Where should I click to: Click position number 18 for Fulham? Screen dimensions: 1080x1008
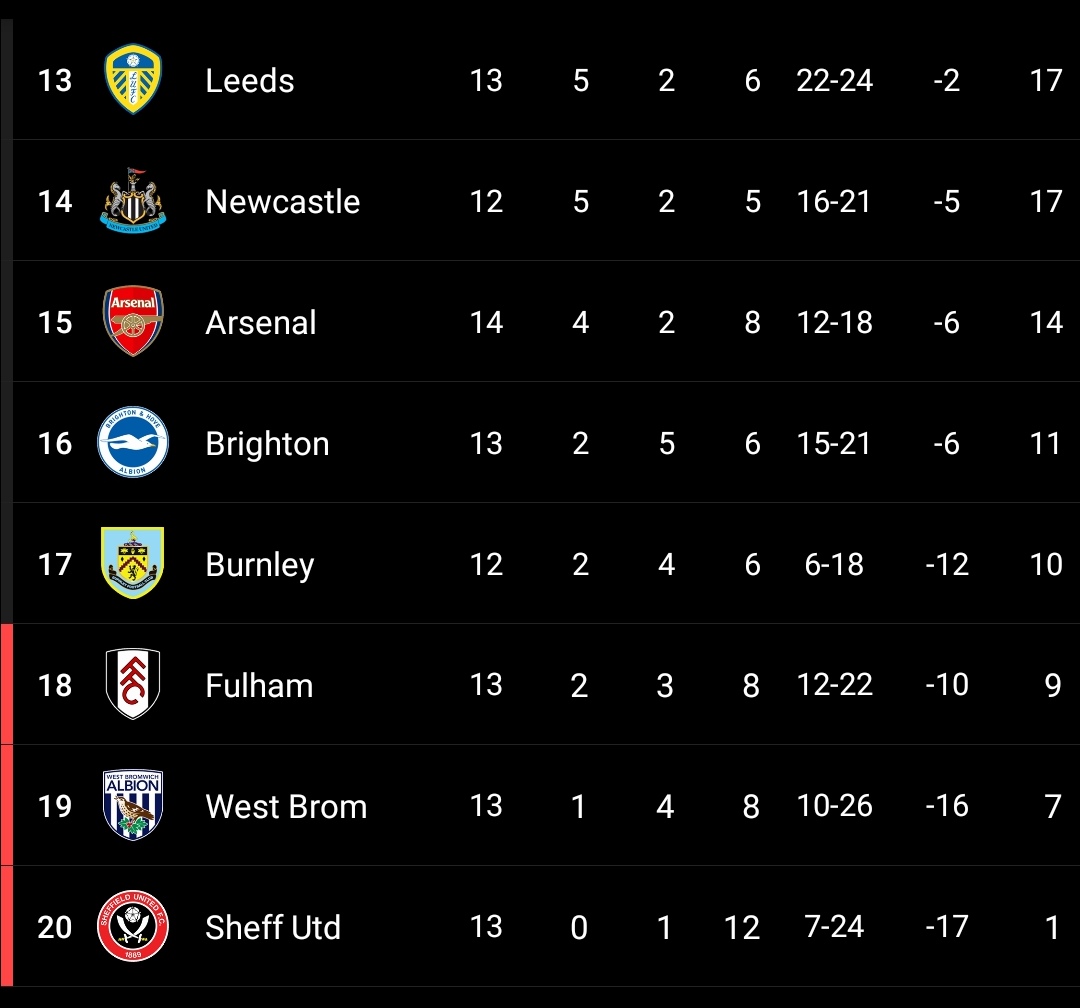[x=55, y=686]
